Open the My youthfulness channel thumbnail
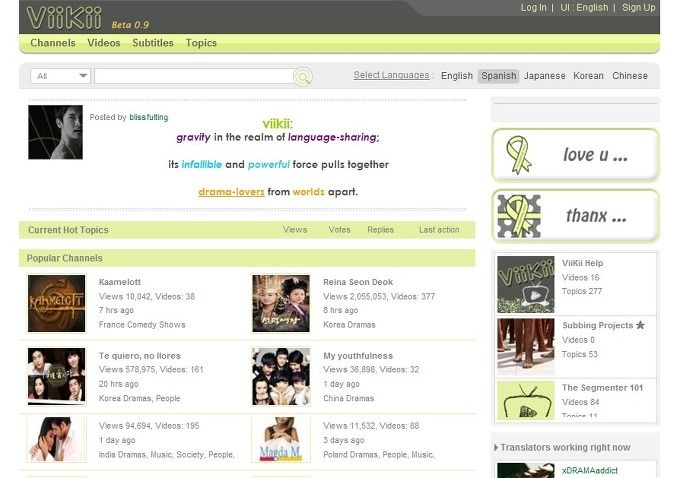 [281, 376]
